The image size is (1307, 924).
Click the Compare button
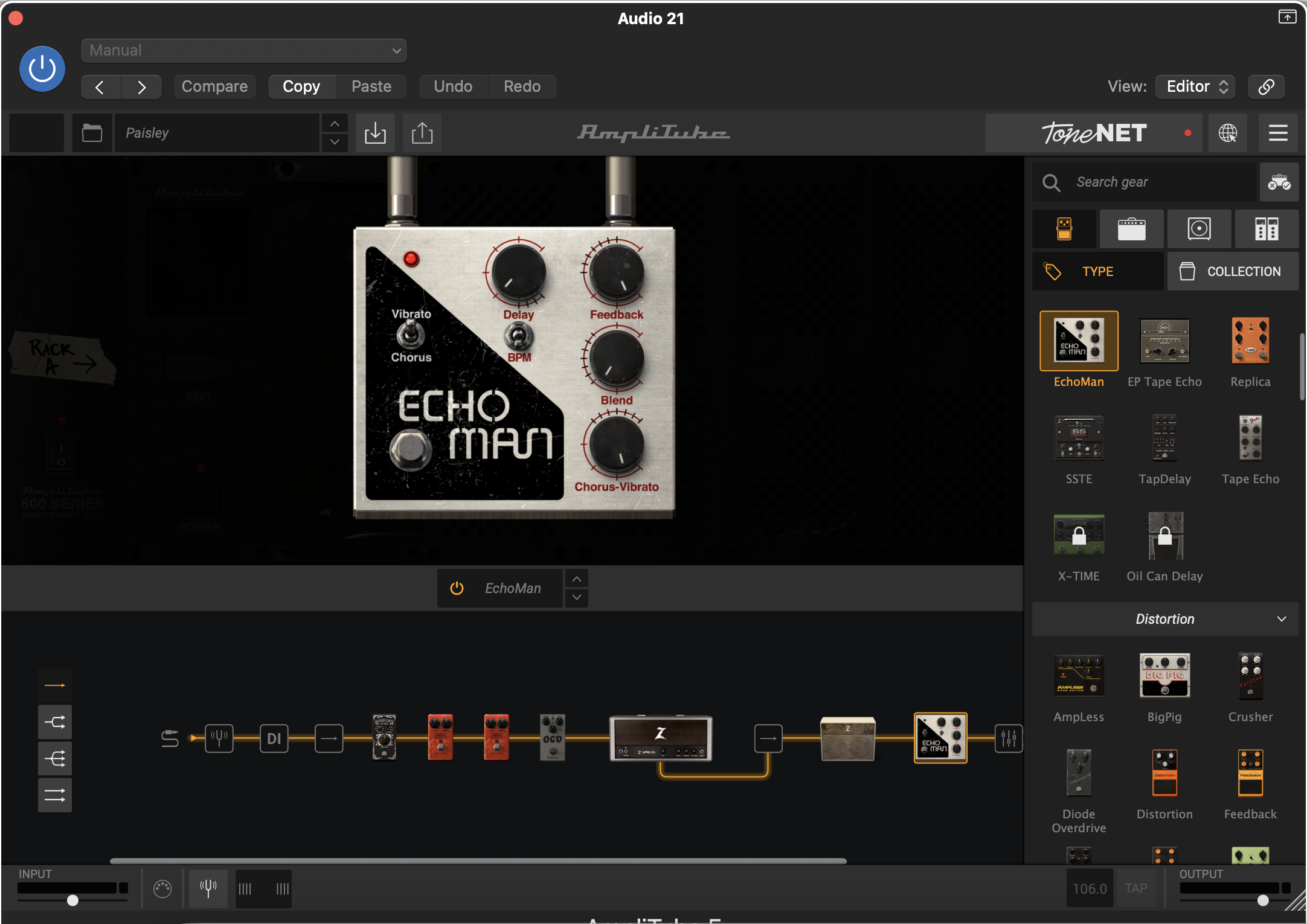(x=214, y=86)
